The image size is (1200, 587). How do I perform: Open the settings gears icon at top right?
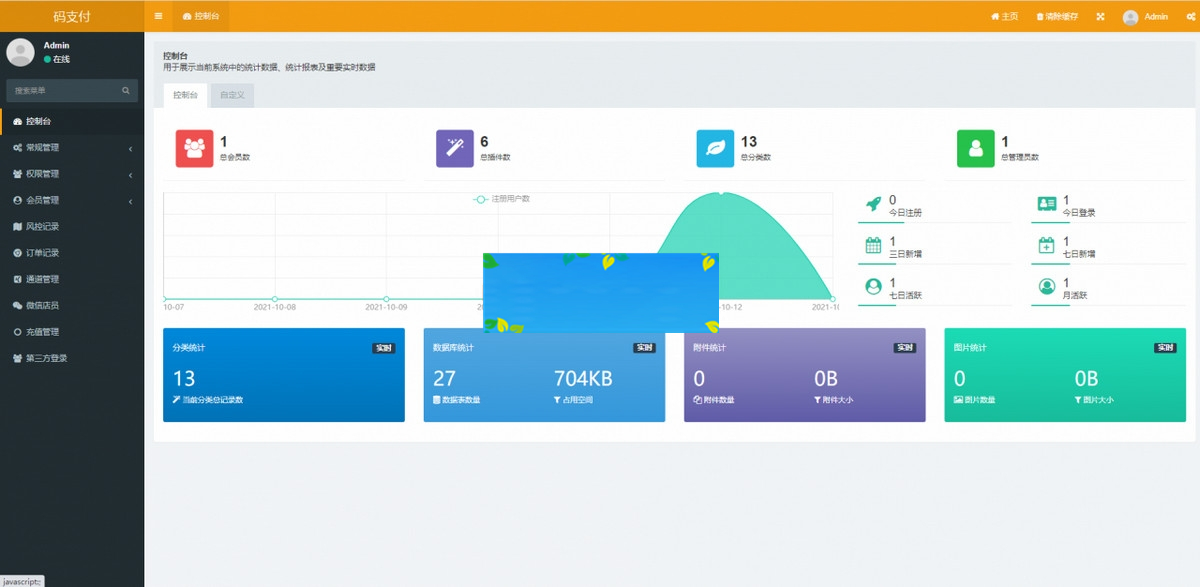pyautogui.click(x=1189, y=17)
